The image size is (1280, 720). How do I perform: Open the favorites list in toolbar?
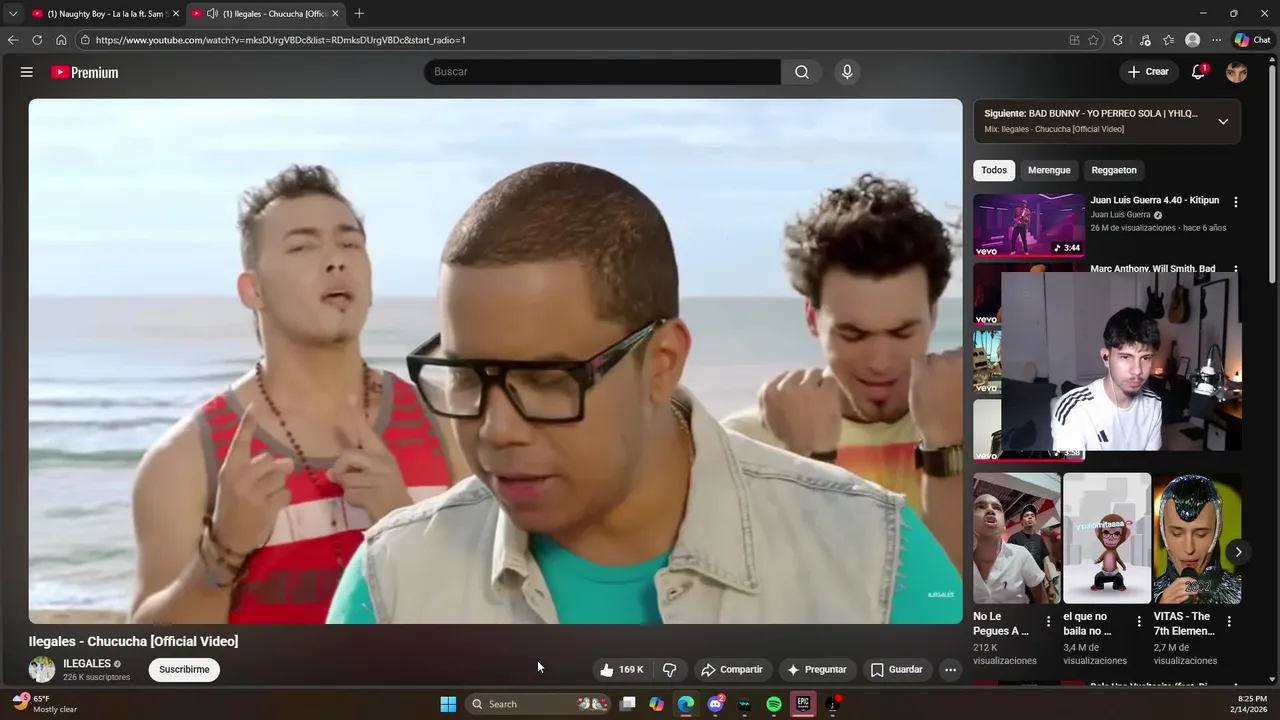(x=1168, y=40)
